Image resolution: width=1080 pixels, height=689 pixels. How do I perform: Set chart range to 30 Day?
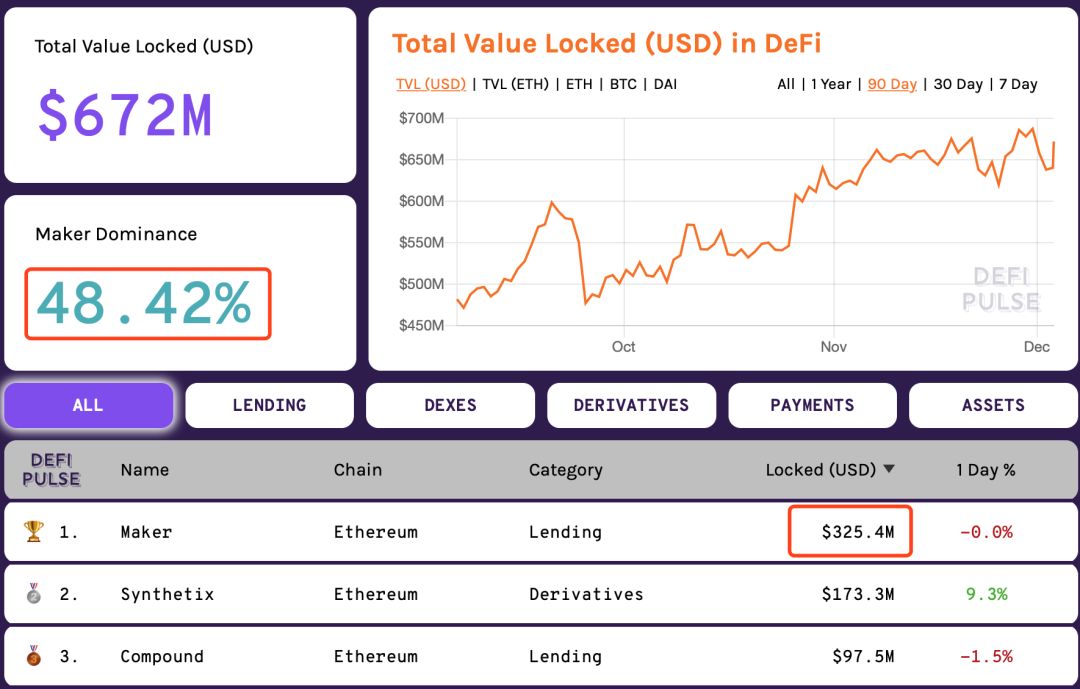pos(958,84)
